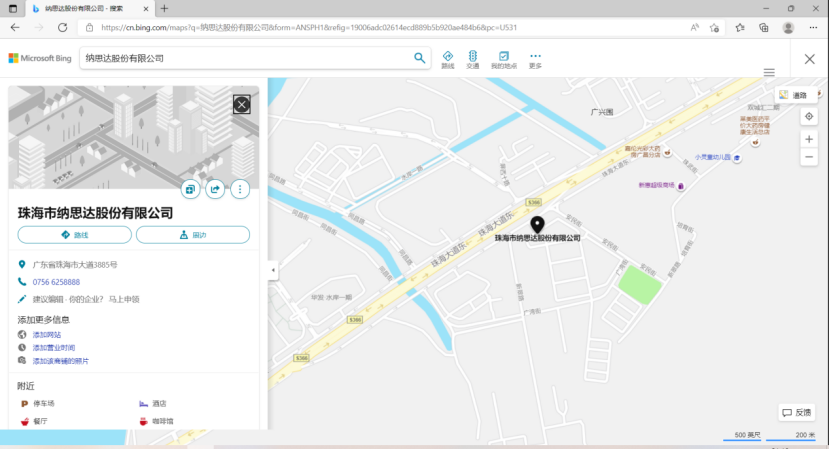
Task: Zoom in the map with plus button
Action: [x=809, y=139]
